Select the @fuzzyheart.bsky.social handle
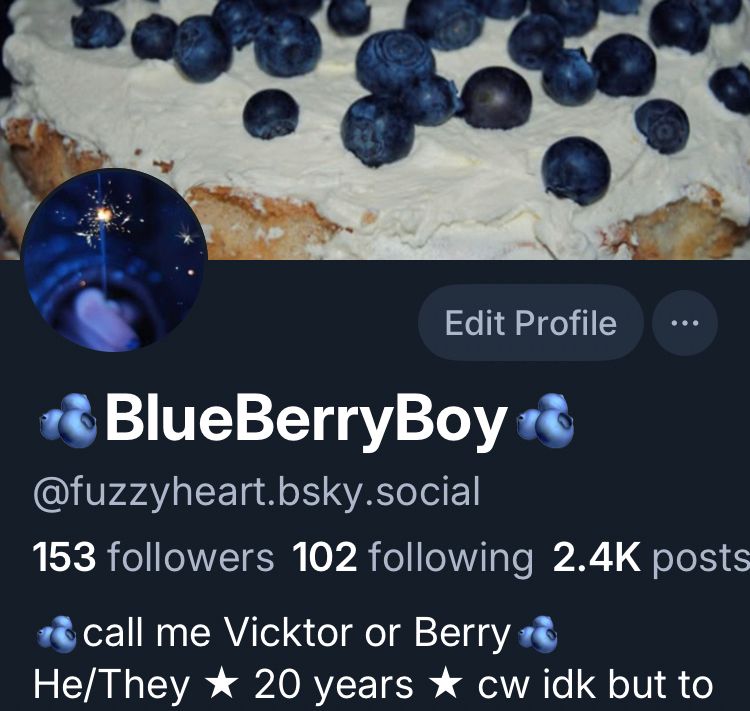 pyautogui.click(x=256, y=492)
